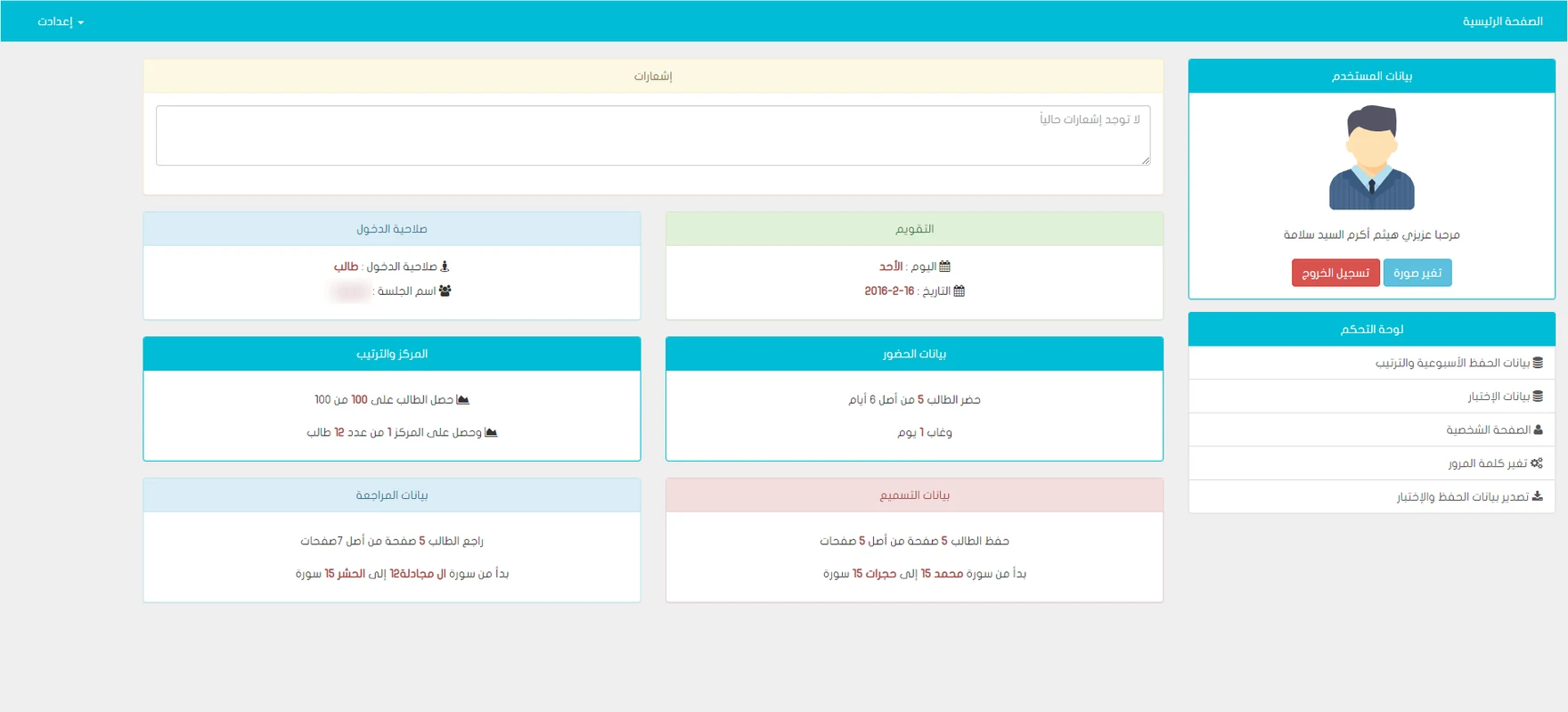
Task: Open تصدير بيانات الحفظ والإختبار menu item
Action: pos(1372,496)
